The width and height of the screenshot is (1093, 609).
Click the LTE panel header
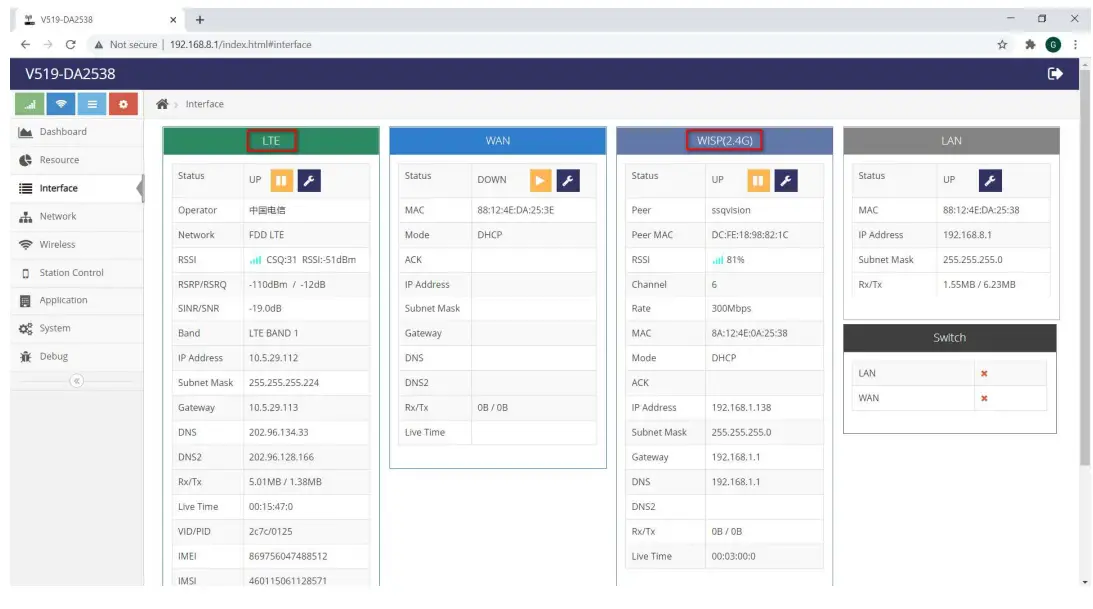click(x=271, y=141)
